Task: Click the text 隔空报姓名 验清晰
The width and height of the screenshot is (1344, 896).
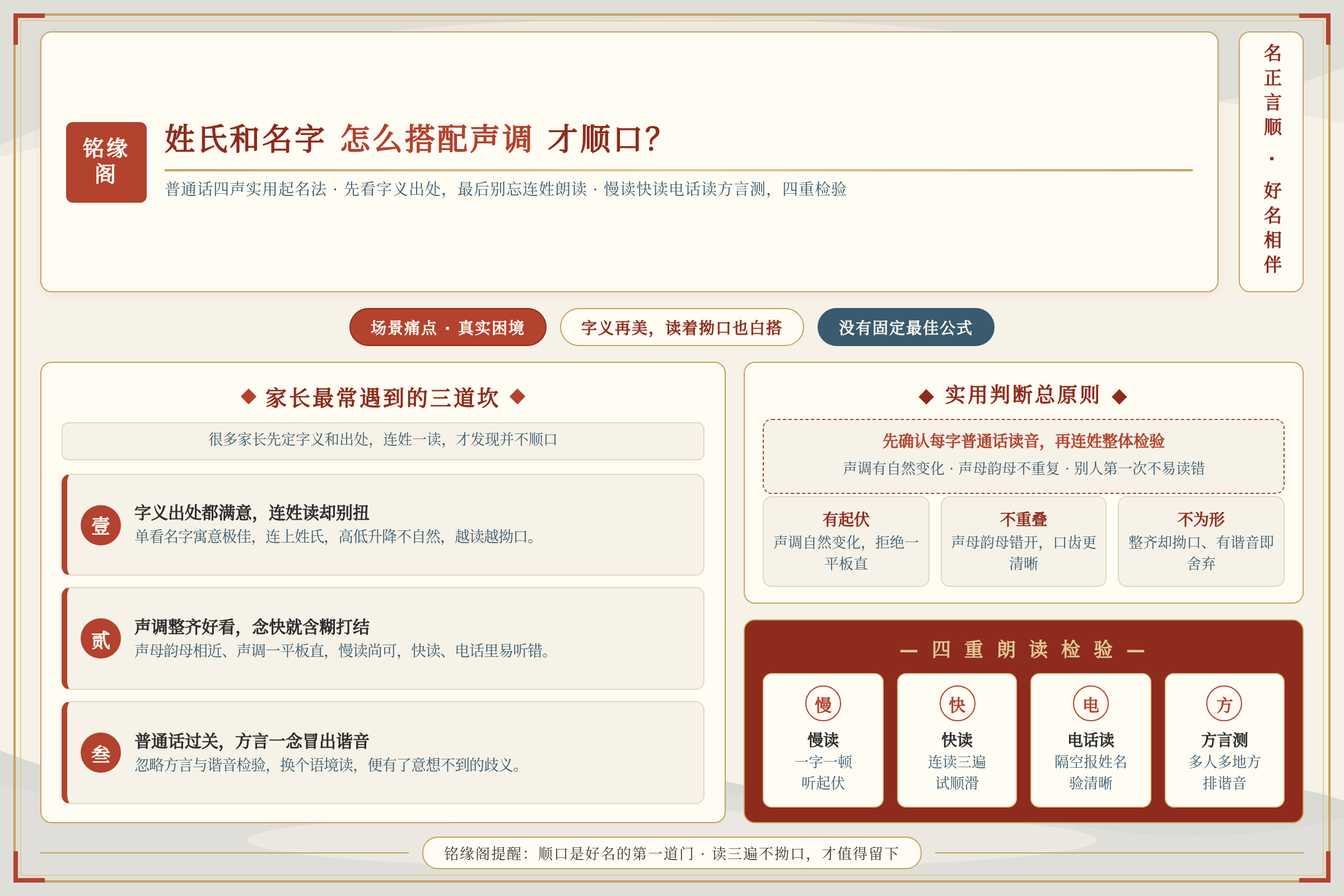Action: click(x=1091, y=772)
